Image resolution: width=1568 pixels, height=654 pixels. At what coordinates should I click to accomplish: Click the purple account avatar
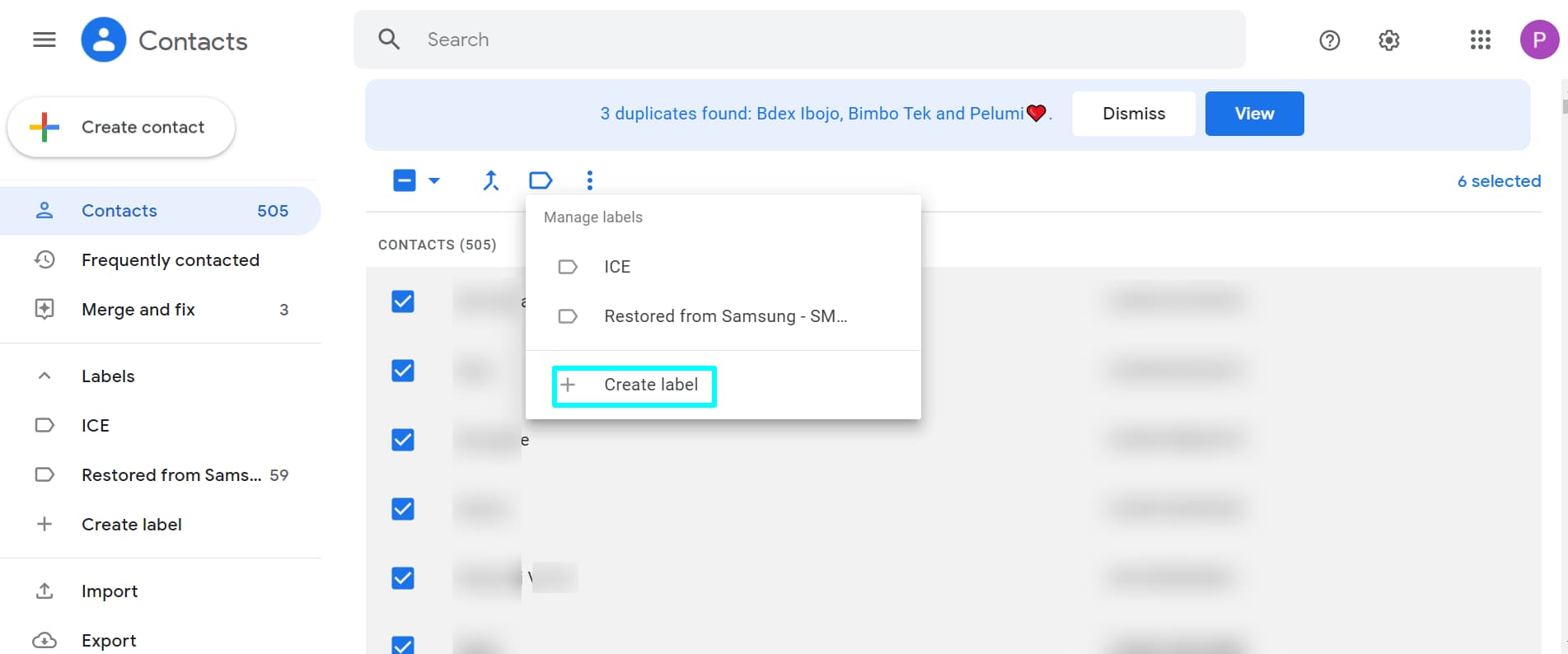point(1538,40)
